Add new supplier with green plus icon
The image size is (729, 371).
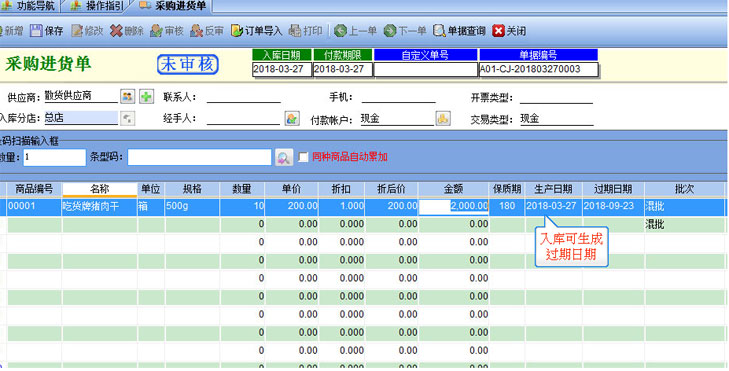146,97
